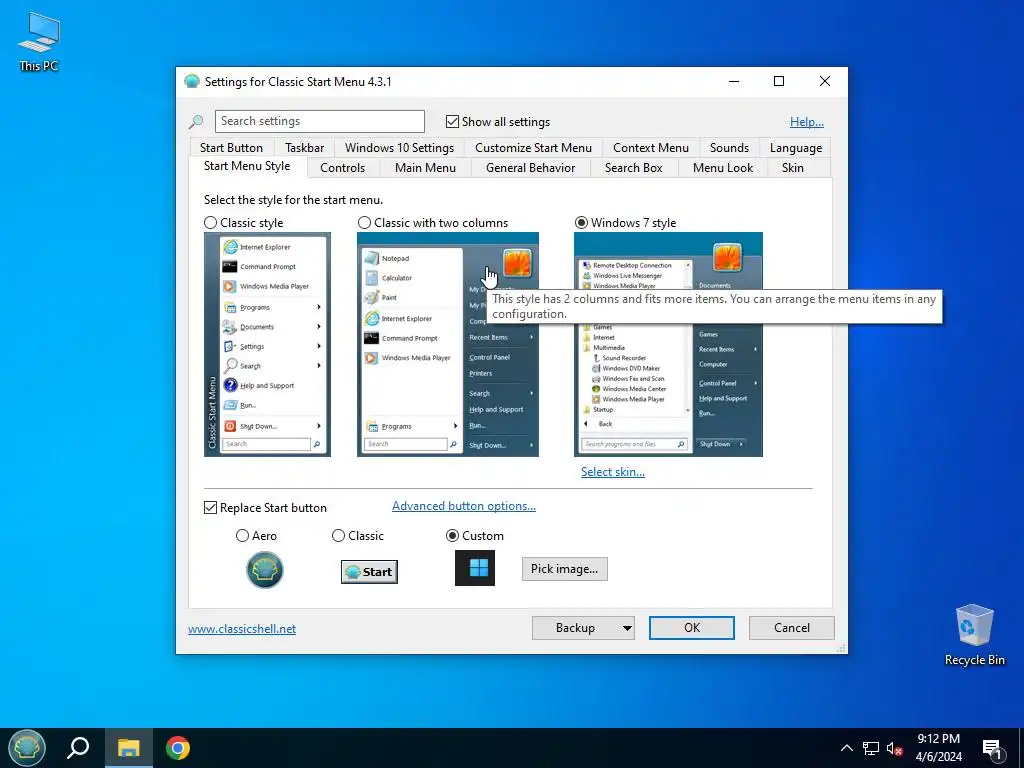Click the Classic style menu preview thumbnail
This screenshot has height=768, width=1024.
(267, 344)
